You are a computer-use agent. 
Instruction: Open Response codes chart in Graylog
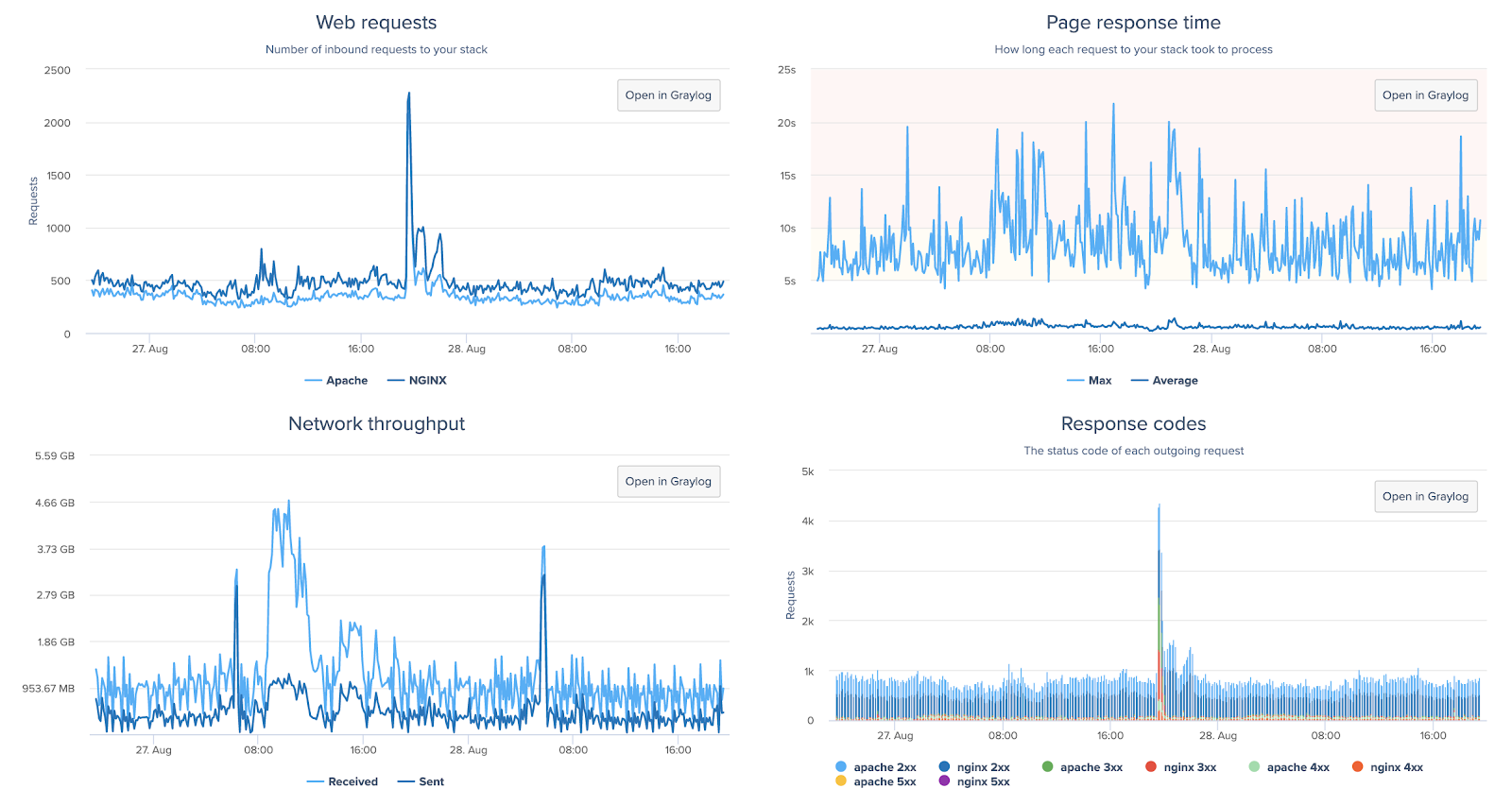(x=1425, y=496)
